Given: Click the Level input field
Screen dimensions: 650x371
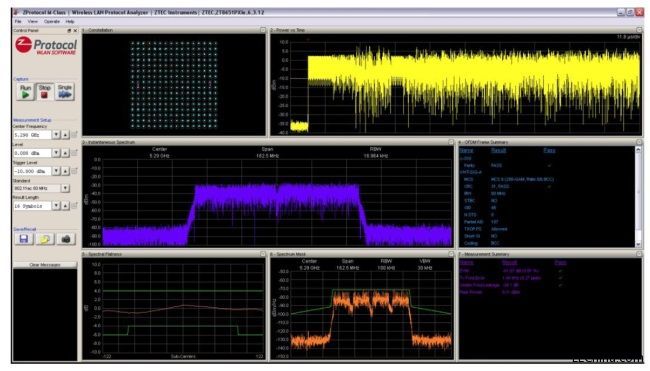Looking at the screenshot, I should 32,153.
